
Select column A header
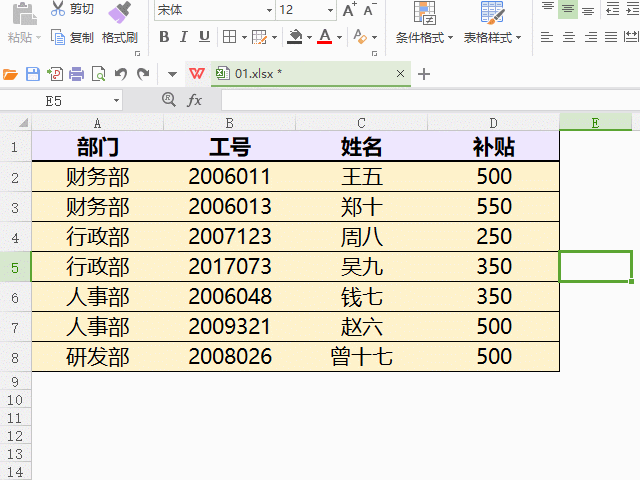[x=98, y=123]
